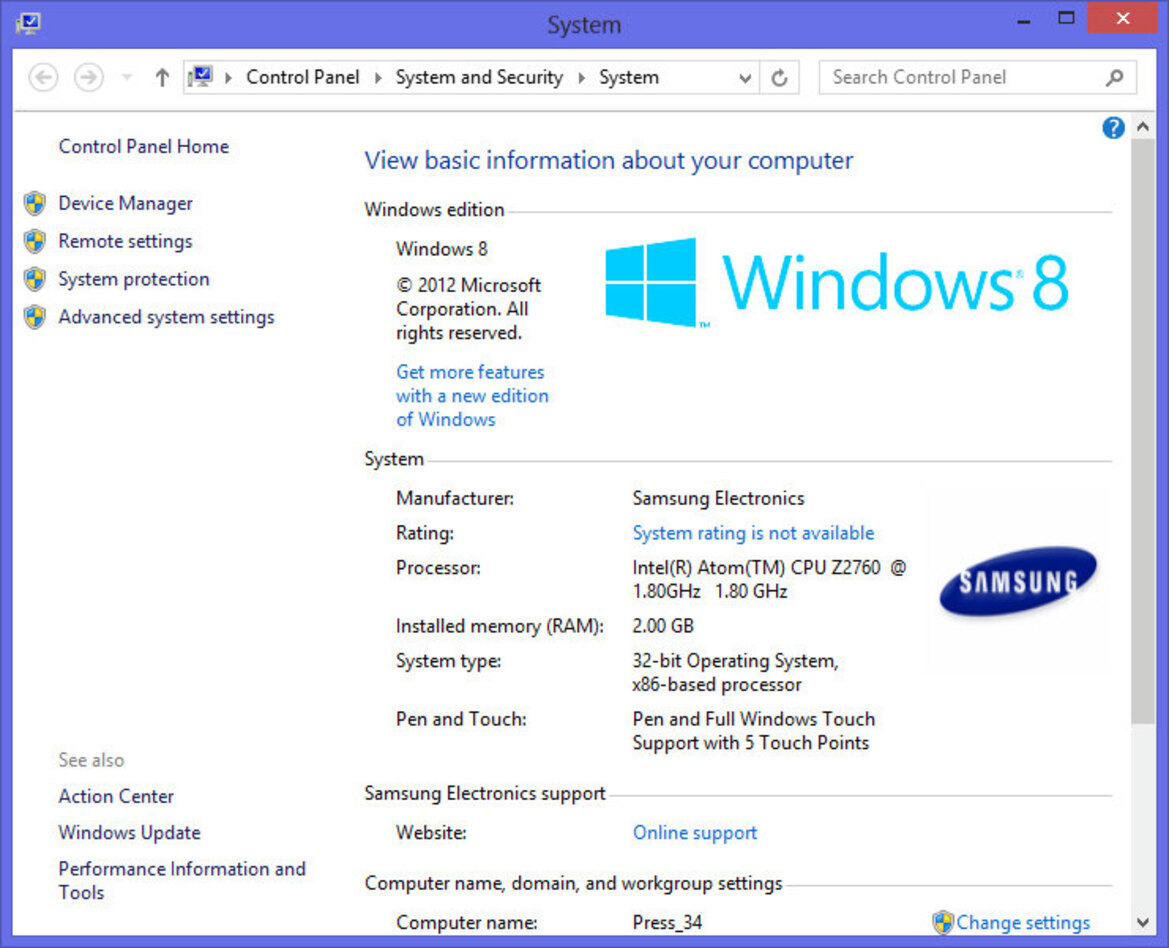Click the Samsung Electronics manufacturer value
Screen dimensions: 1169x948
(718, 499)
